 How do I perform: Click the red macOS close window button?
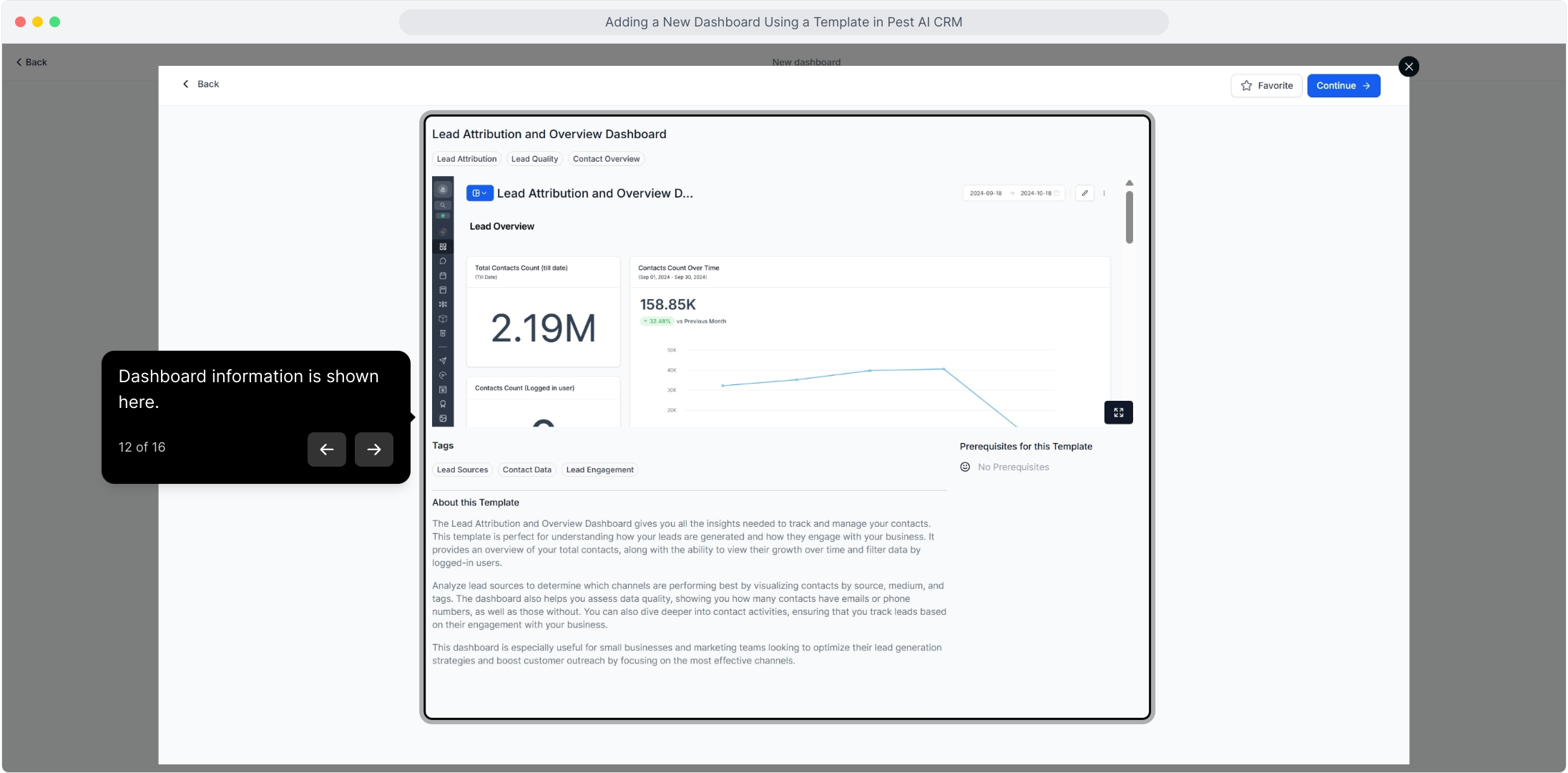click(x=20, y=22)
